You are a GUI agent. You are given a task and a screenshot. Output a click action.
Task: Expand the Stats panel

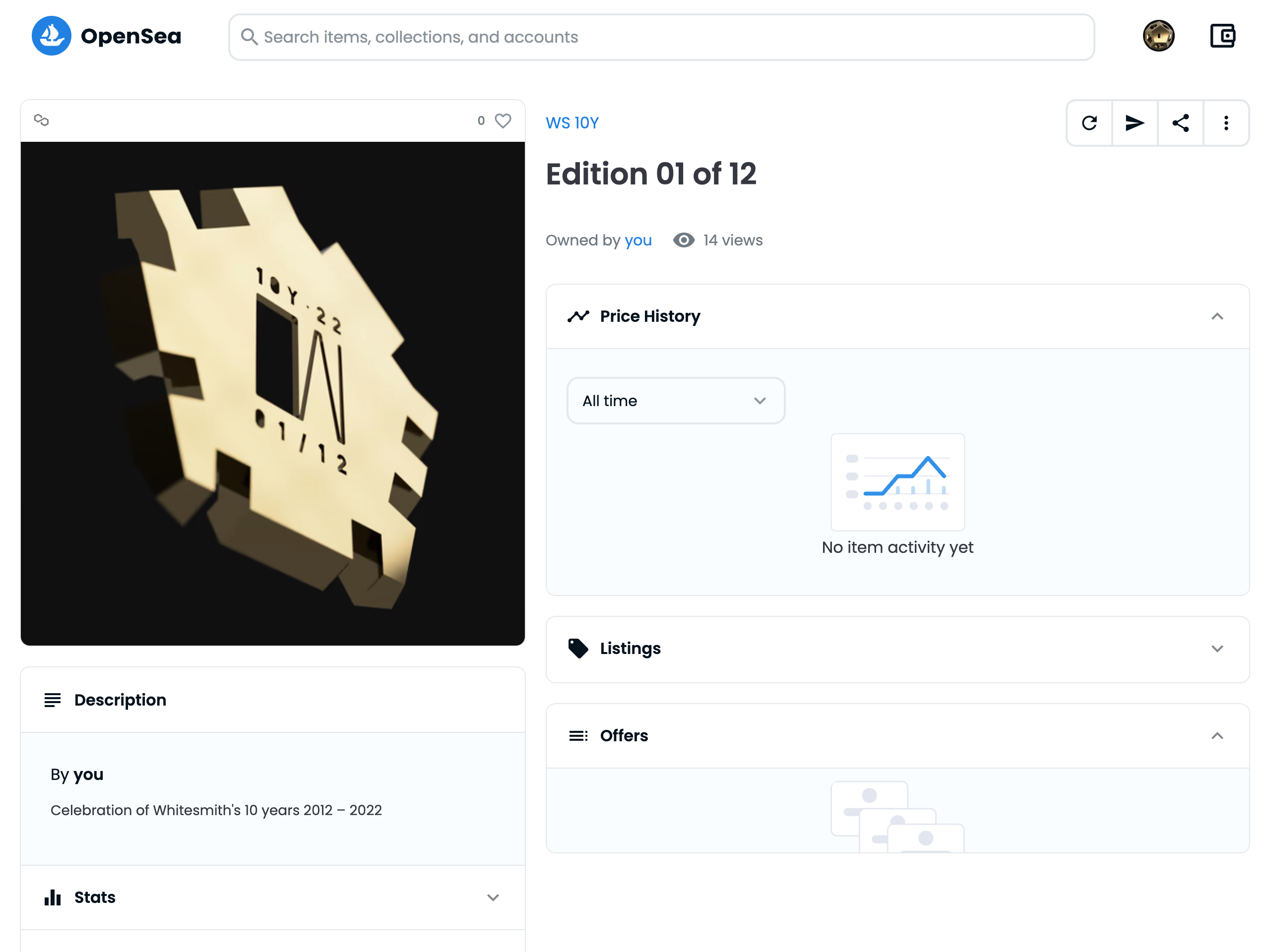click(x=493, y=897)
